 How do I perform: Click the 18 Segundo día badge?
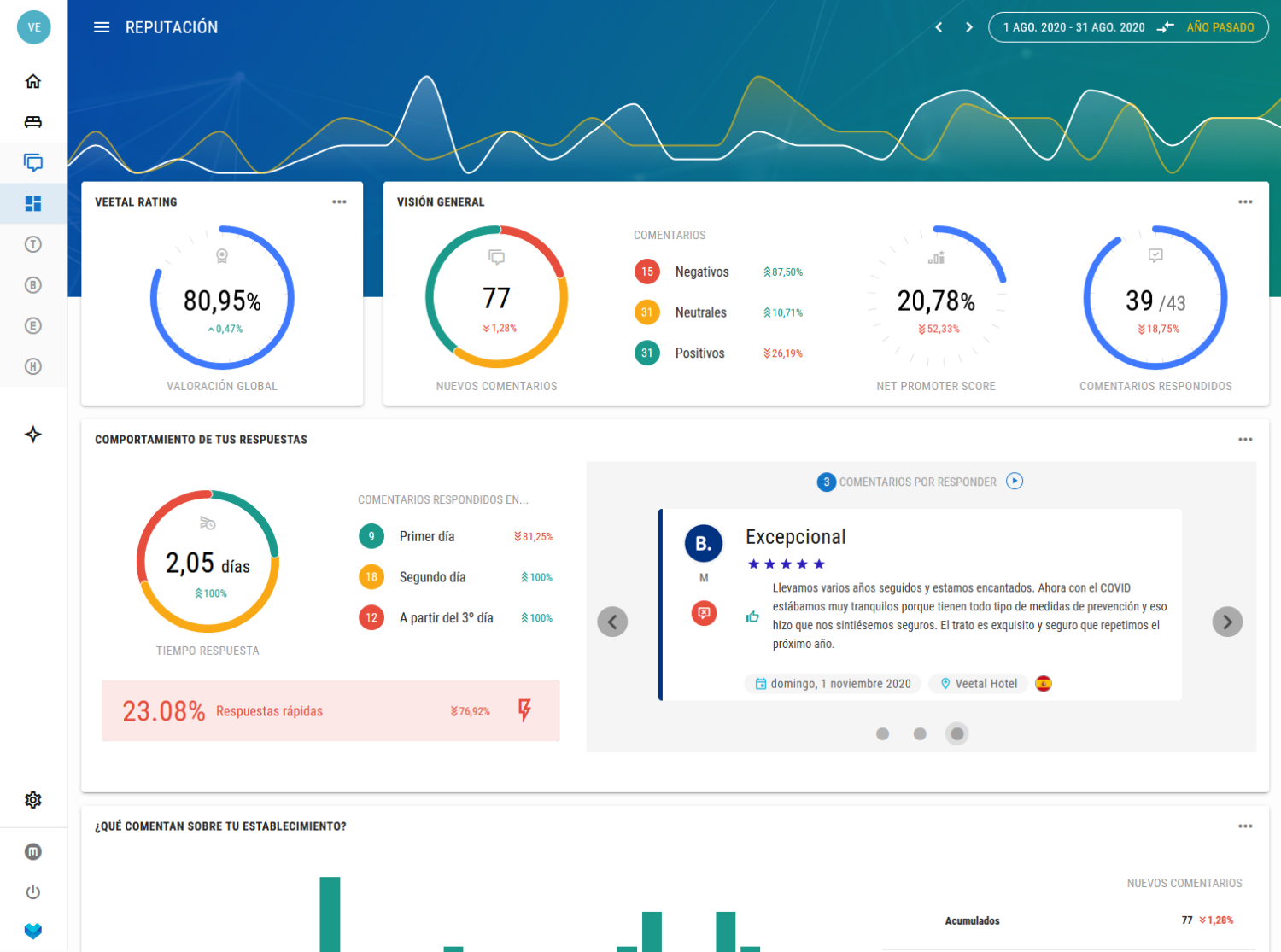click(x=371, y=577)
